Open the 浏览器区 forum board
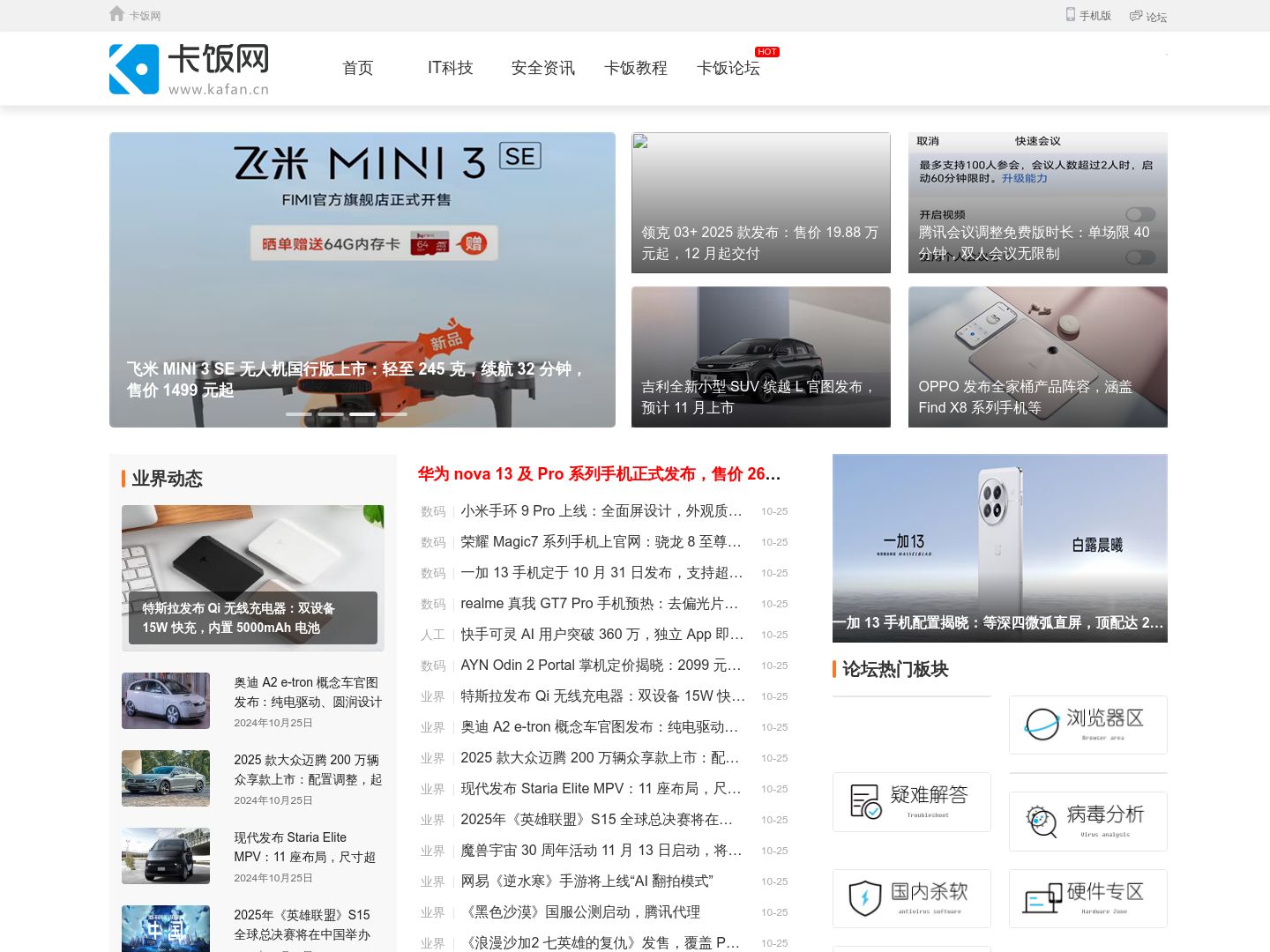Screen dimensions: 1270x952 tap(1088, 725)
